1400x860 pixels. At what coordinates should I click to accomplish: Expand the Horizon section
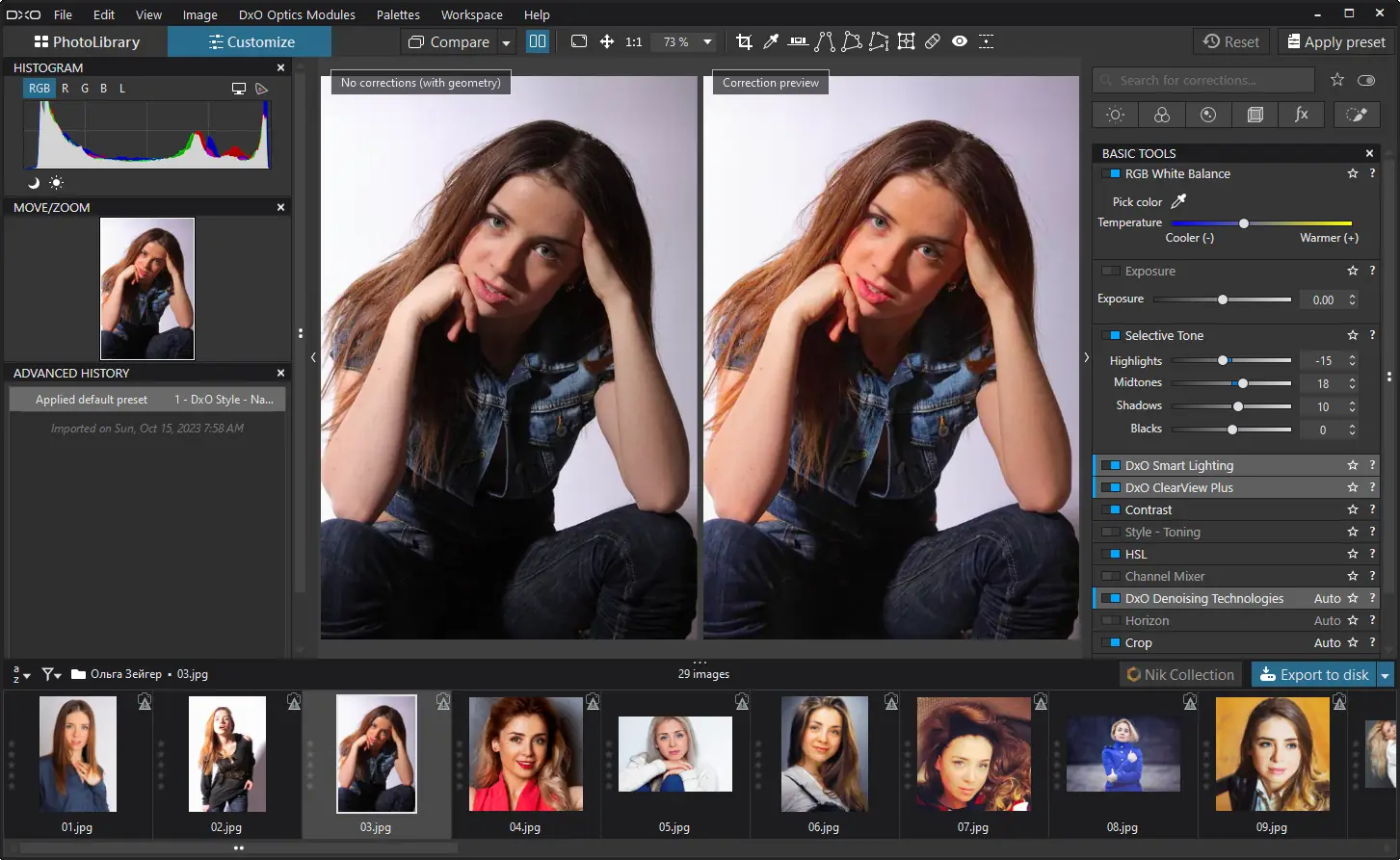[x=1147, y=621]
